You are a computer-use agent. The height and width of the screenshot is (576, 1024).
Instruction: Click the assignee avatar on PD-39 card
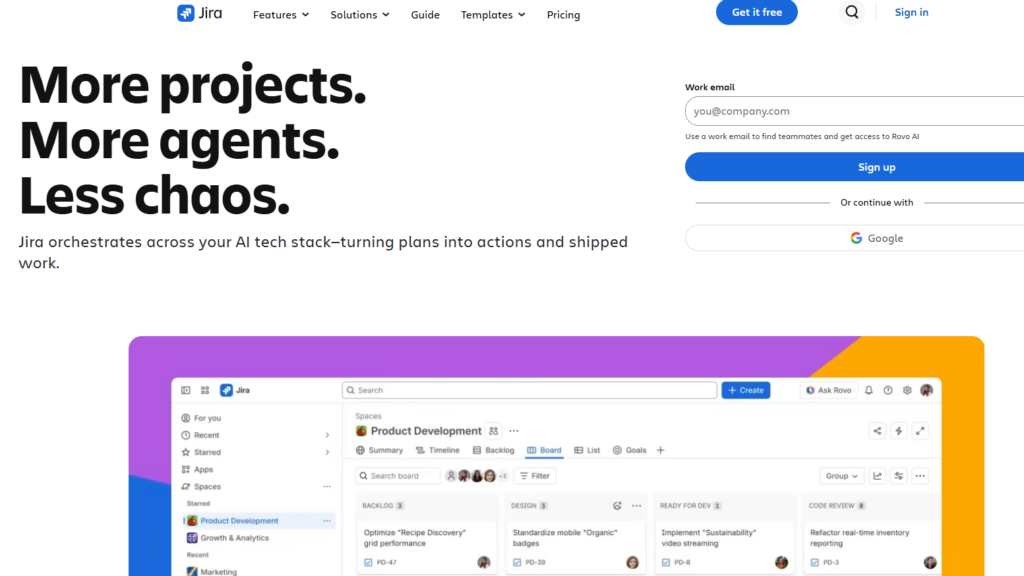632,562
